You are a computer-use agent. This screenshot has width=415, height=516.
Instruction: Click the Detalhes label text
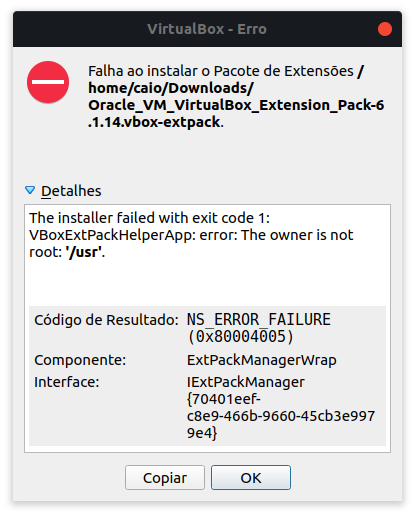(x=71, y=191)
